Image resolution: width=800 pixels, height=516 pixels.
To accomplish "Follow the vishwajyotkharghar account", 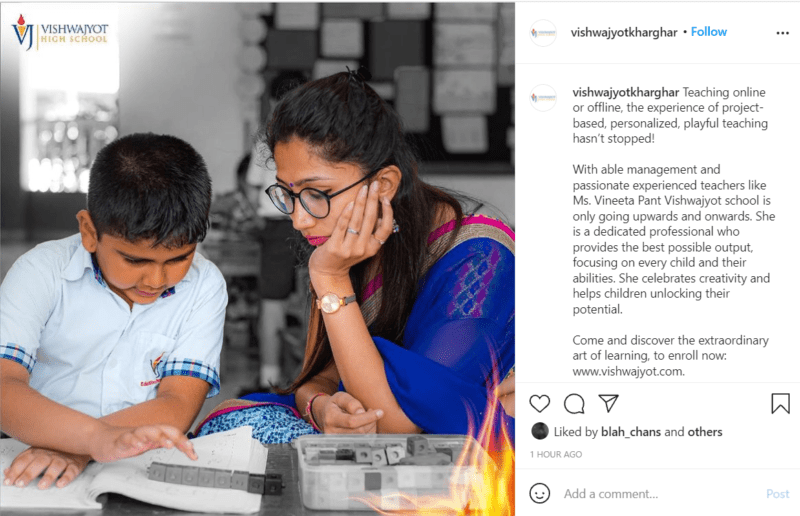I will [709, 32].
